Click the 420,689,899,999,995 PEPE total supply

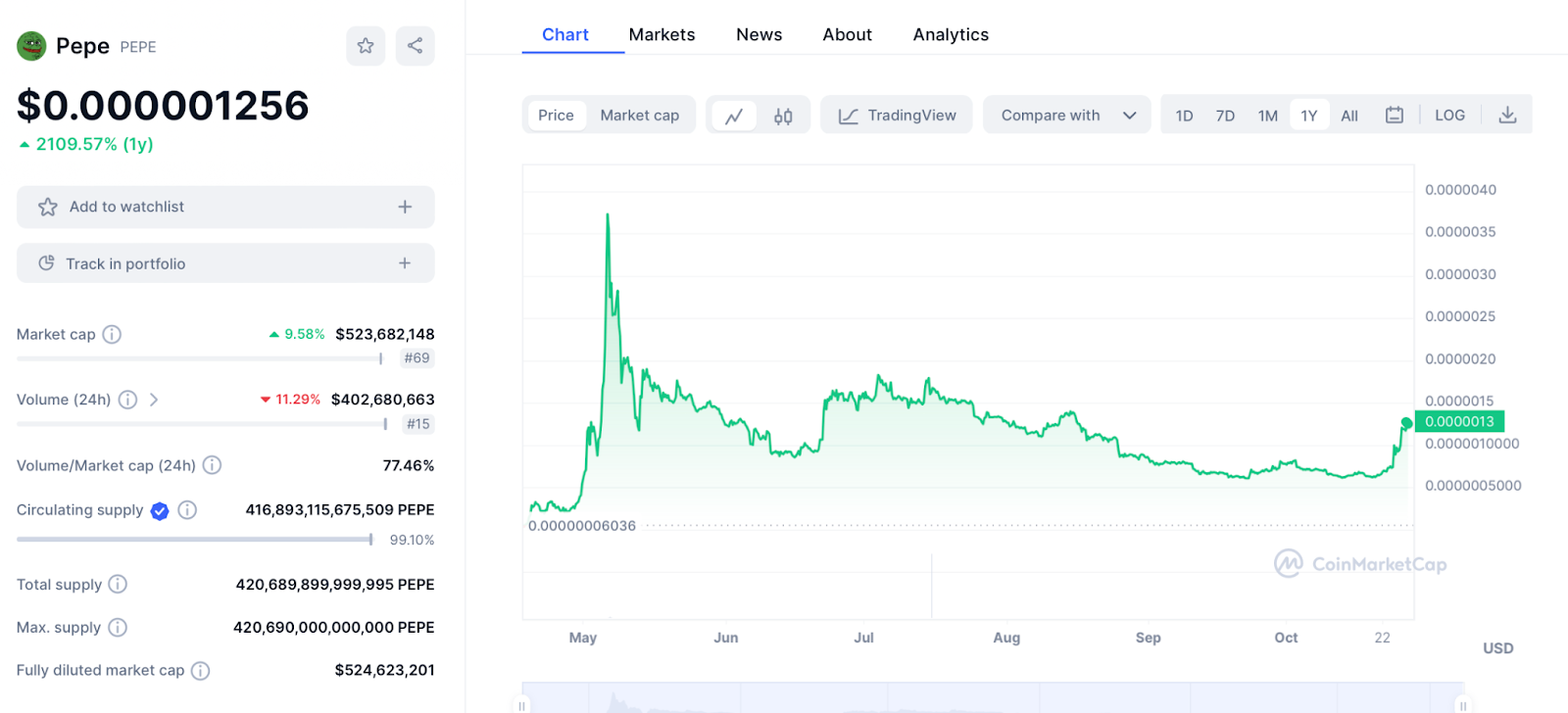(335, 585)
